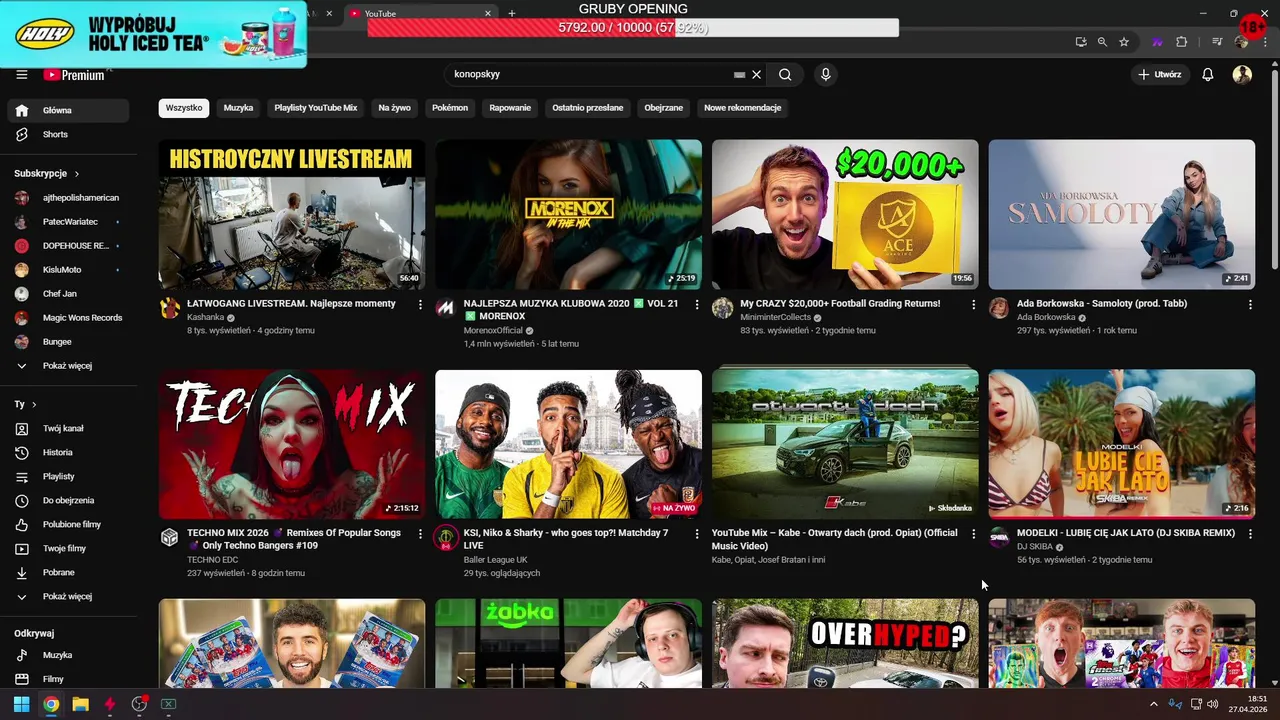Start voice search with the microphone icon
Screen dimensions: 1280x720
[825, 75]
